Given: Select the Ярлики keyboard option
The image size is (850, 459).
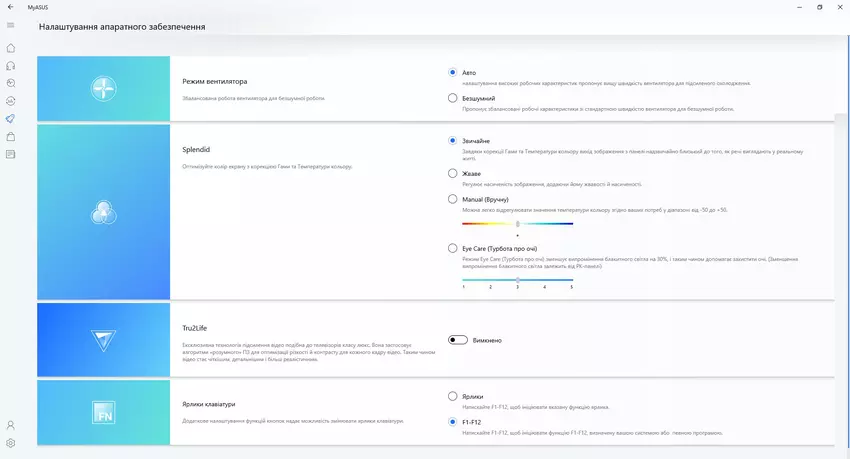Looking at the screenshot, I should point(453,396).
